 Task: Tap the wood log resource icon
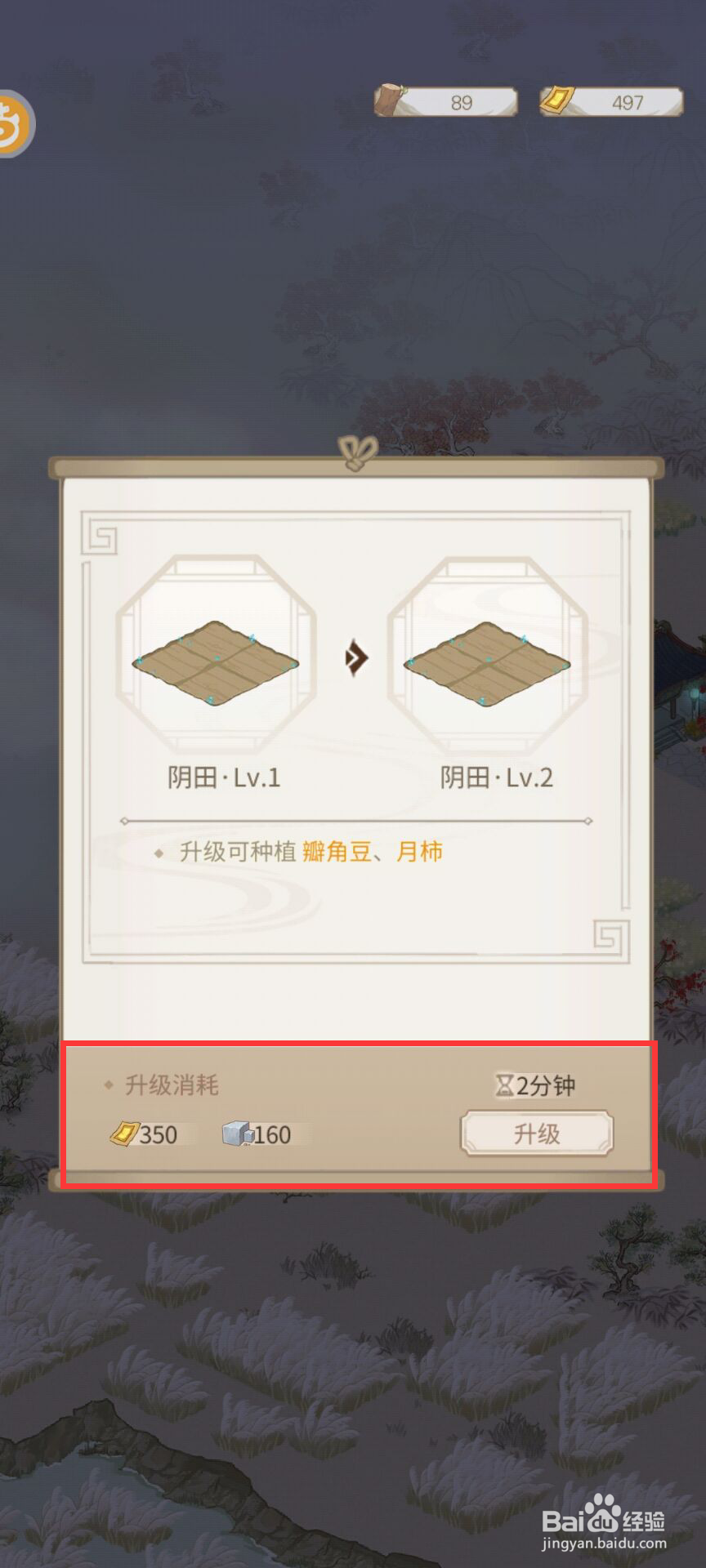click(391, 100)
